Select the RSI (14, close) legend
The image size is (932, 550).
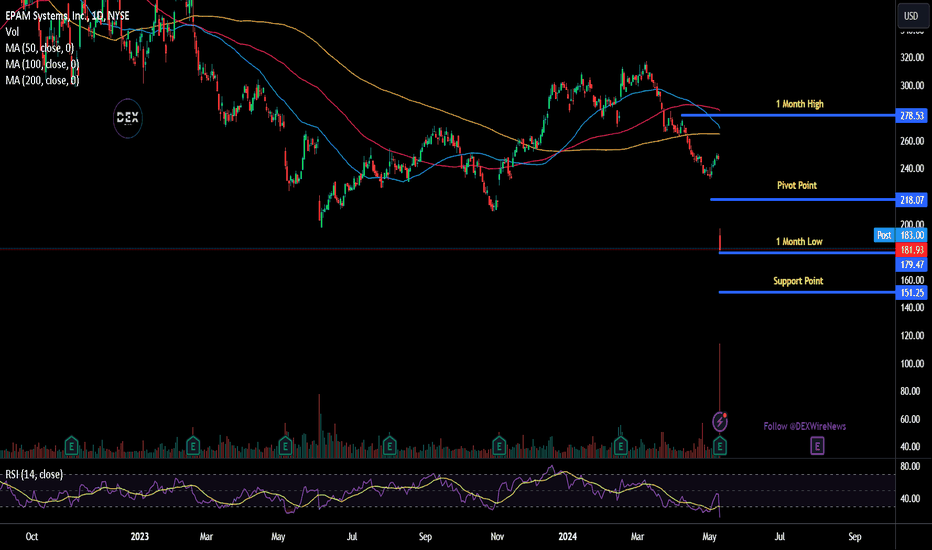[x=34, y=474]
